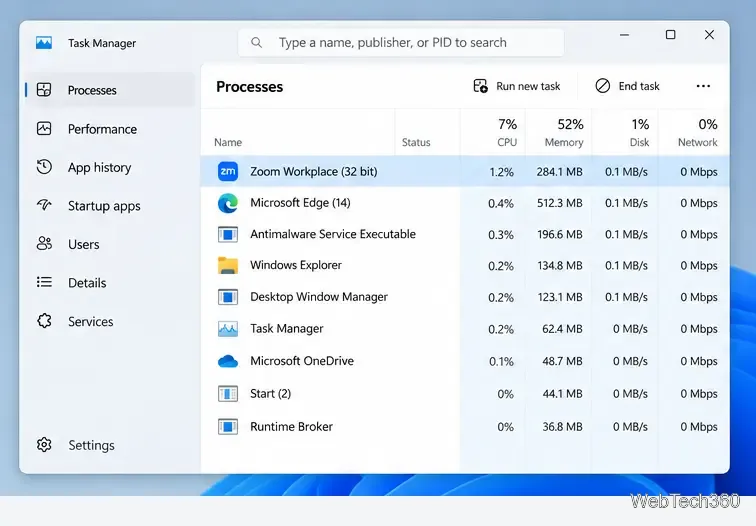756x526 pixels.
Task: Click the Users people icon
Action: click(44, 243)
